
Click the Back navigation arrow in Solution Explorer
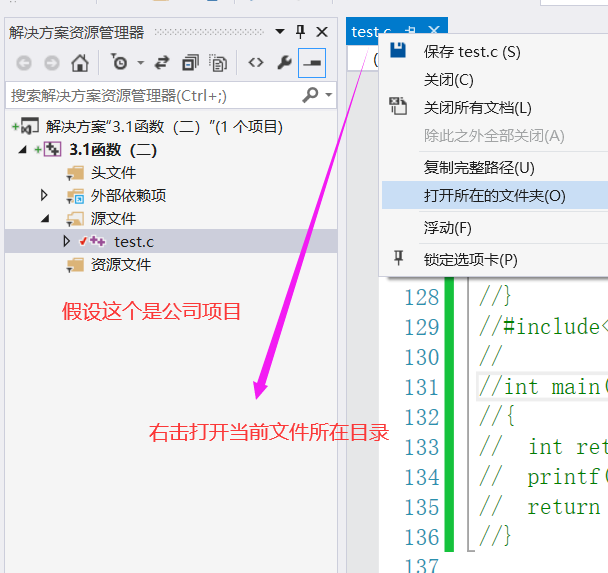click(24, 63)
